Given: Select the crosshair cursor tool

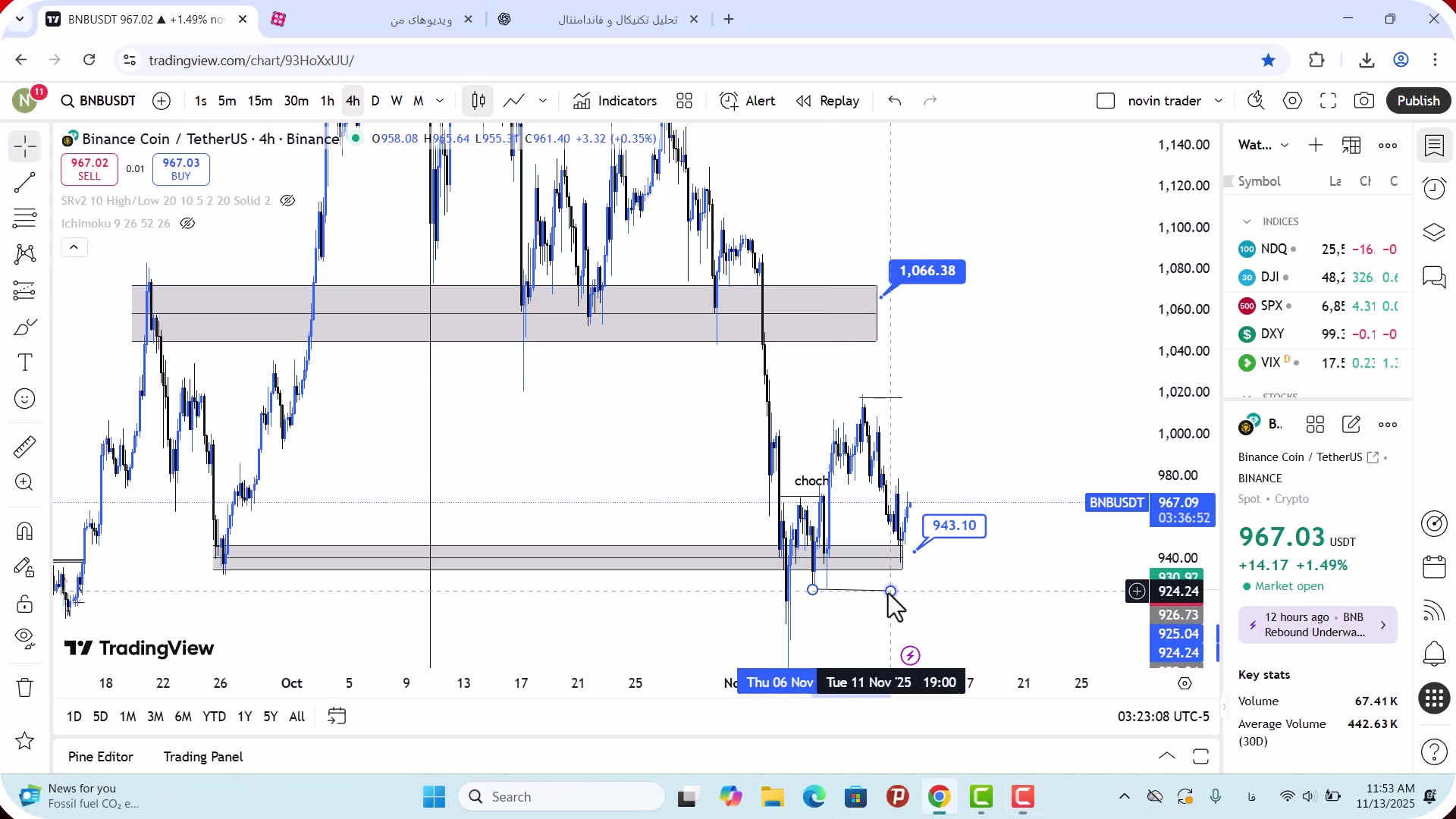Looking at the screenshot, I should [x=24, y=146].
